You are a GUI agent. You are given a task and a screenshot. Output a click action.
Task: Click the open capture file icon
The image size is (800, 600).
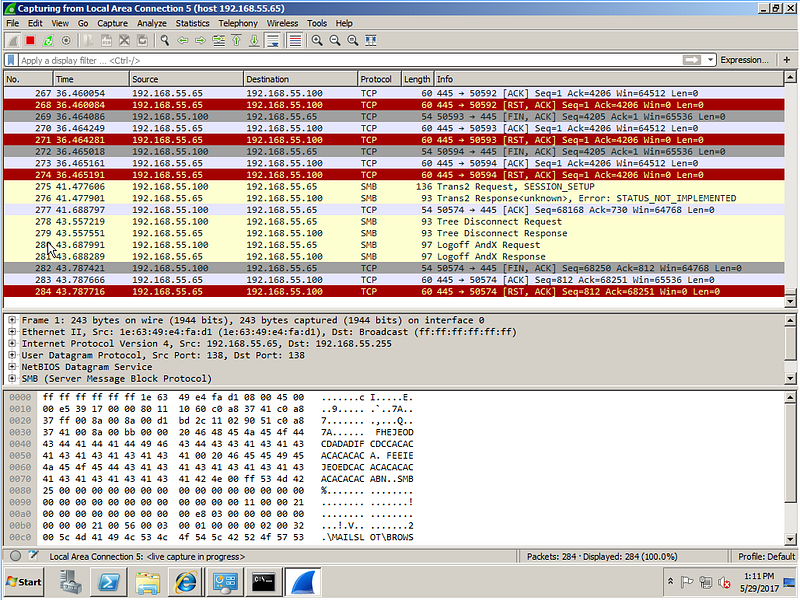(x=88, y=41)
